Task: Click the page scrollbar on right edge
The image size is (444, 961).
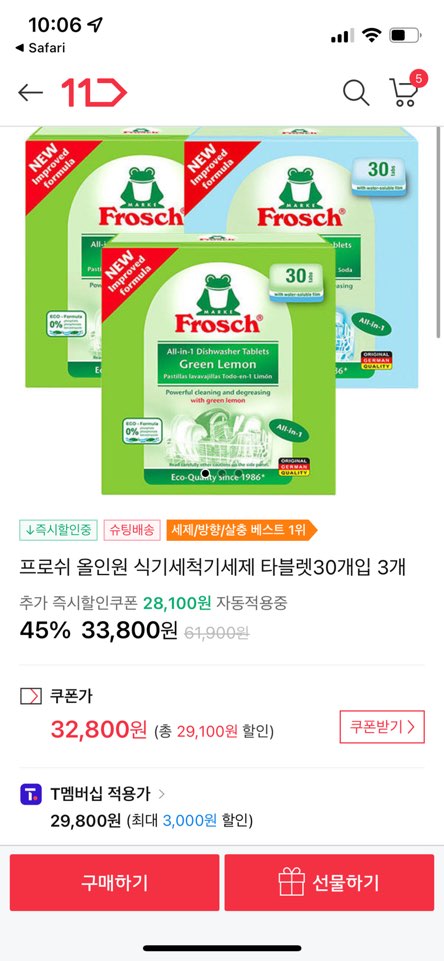Action: coord(438,233)
